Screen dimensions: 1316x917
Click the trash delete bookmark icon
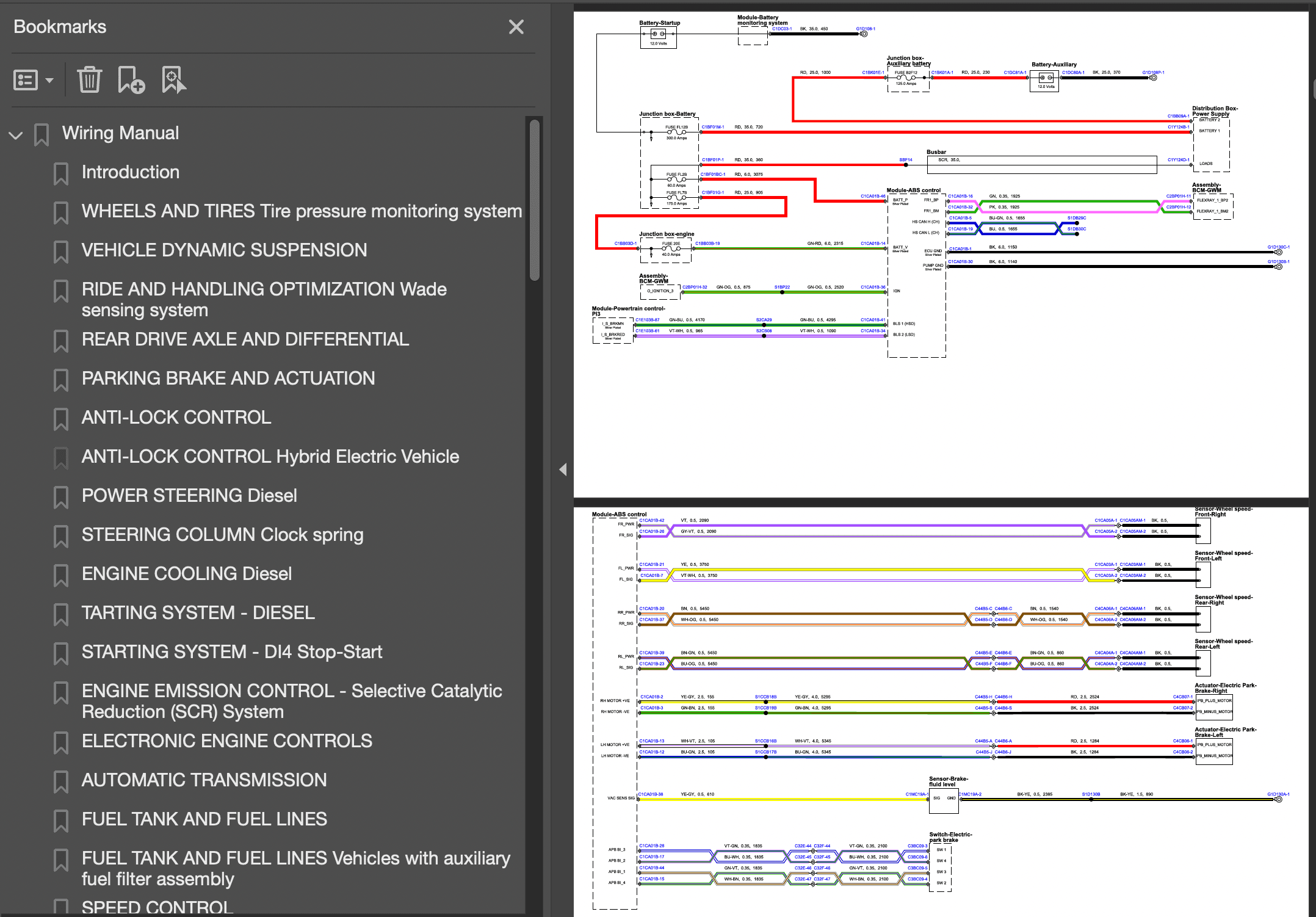pos(89,80)
